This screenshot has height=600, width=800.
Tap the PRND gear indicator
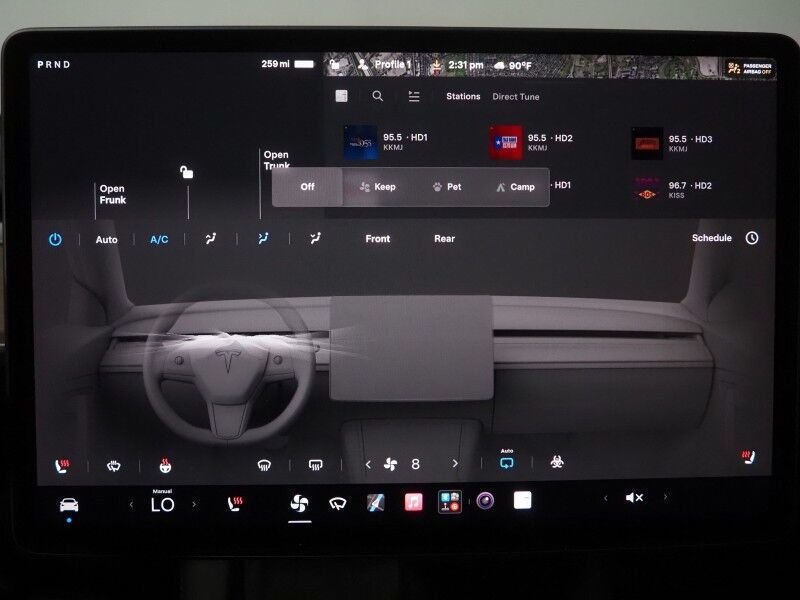pyautogui.click(x=54, y=64)
